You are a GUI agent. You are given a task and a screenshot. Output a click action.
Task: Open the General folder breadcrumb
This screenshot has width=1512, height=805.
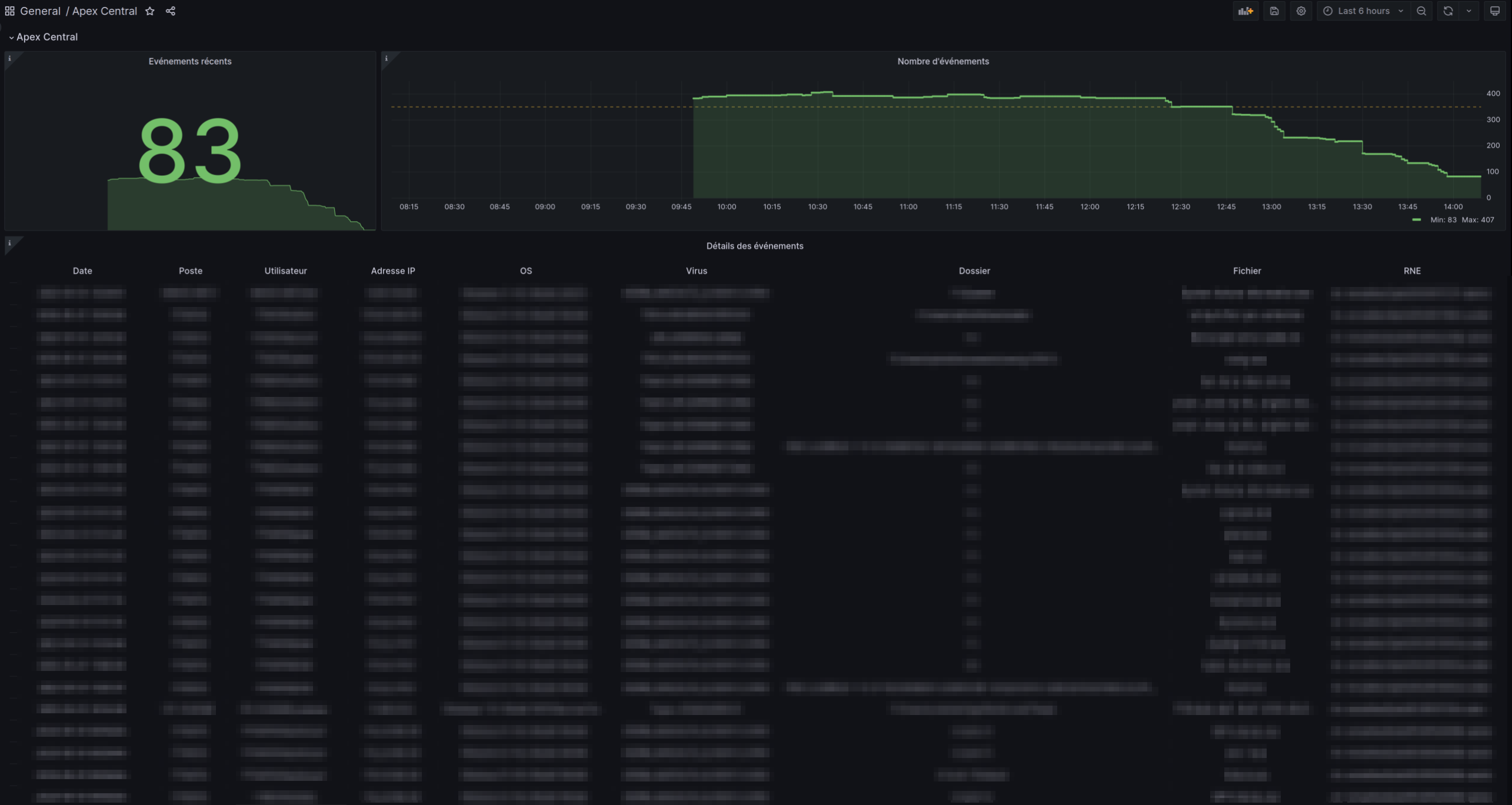pyautogui.click(x=40, y=11)
